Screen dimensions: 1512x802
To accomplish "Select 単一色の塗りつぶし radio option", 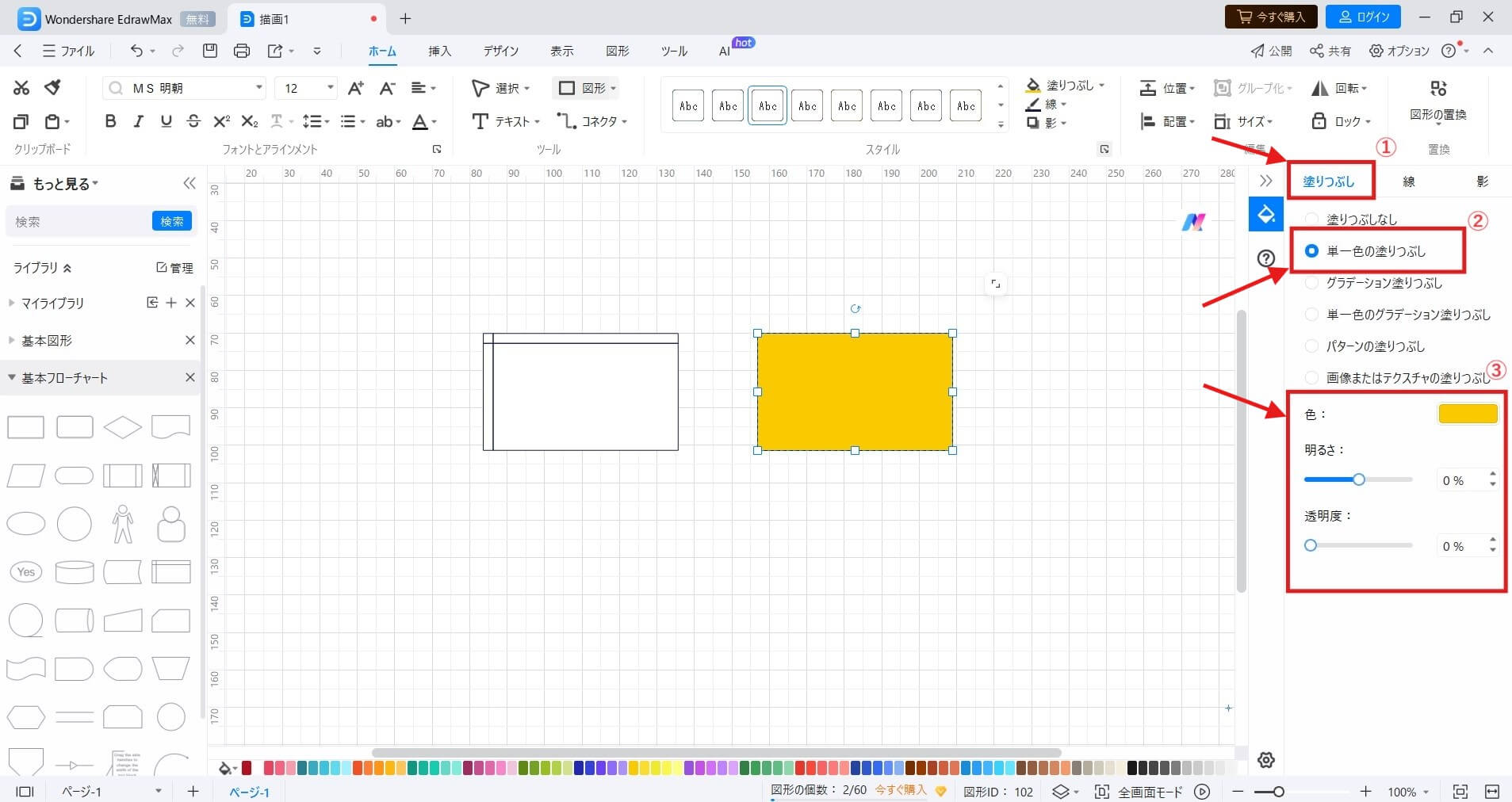I will point(1311,250).
